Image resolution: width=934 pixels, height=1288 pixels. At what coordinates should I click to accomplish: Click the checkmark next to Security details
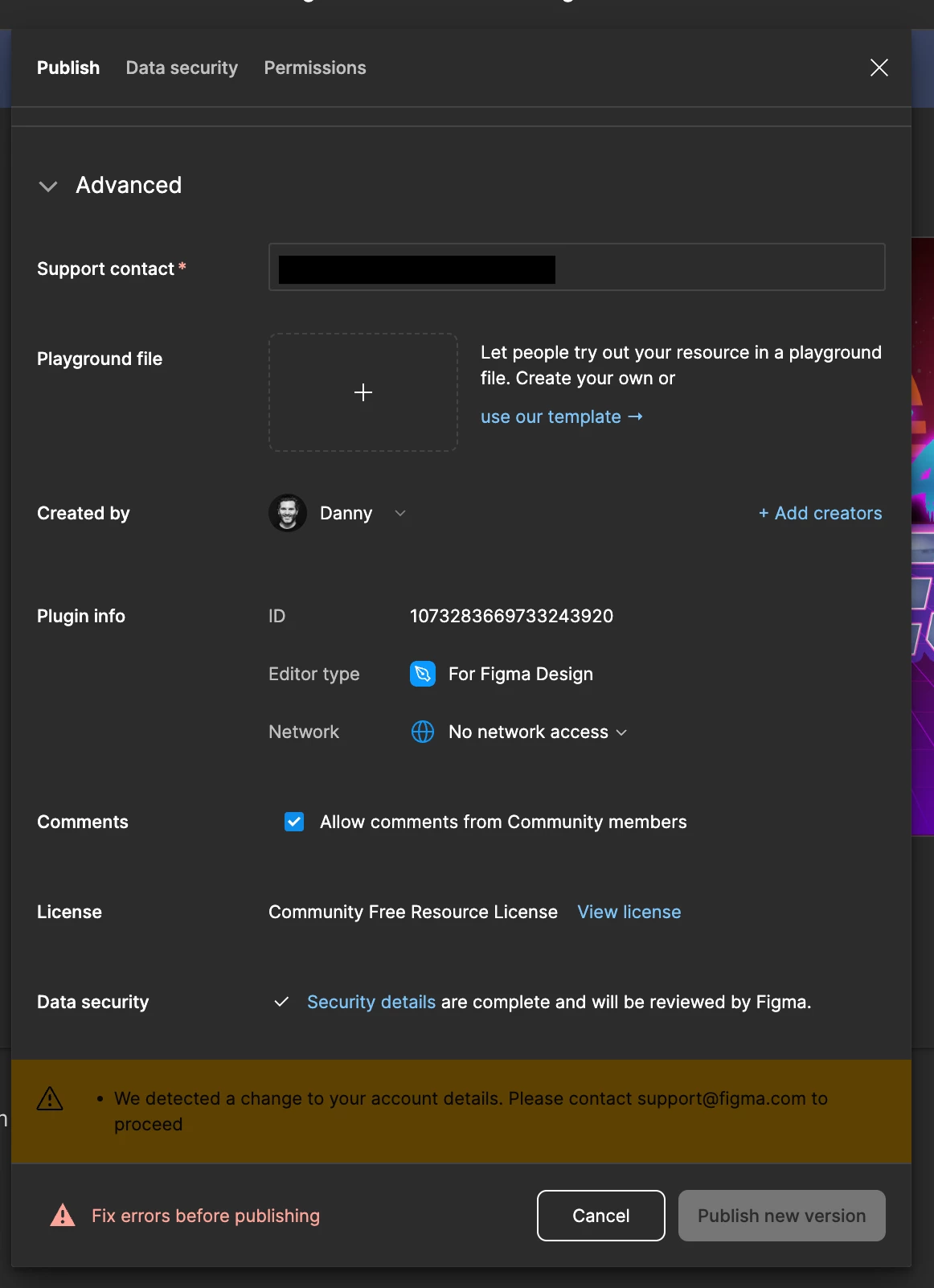[281, 1002]
